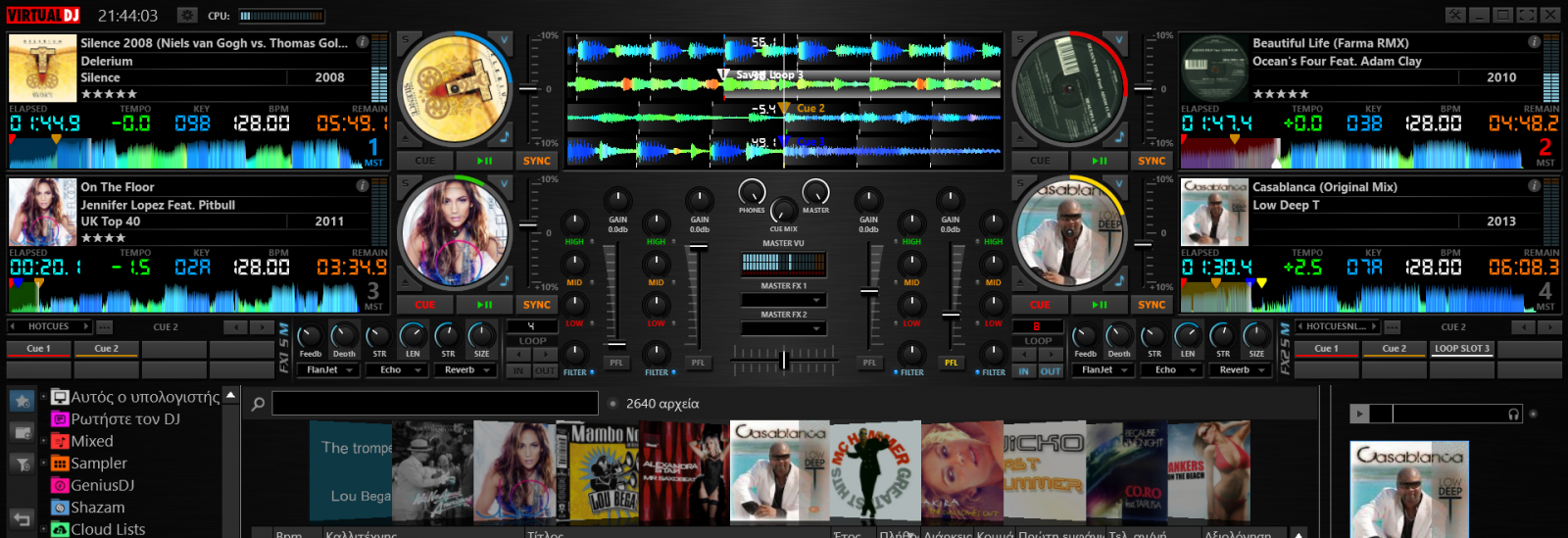The height and width of the screenshot is (538, 1568).
Task: Toggle SYNC on deck 4
Action: [x=1151, y=305]
